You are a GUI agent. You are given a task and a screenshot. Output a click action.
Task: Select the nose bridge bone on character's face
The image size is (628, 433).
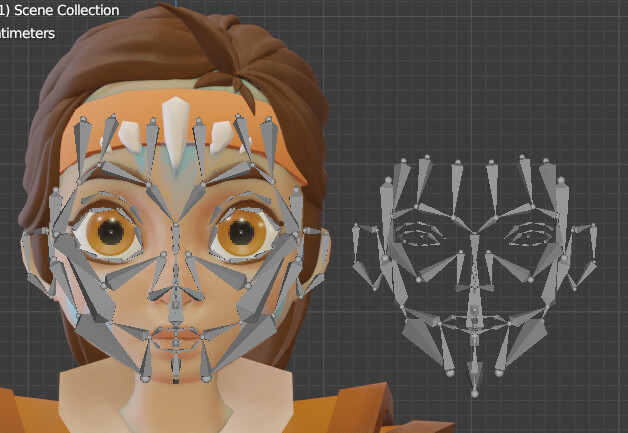click(175, 237)
